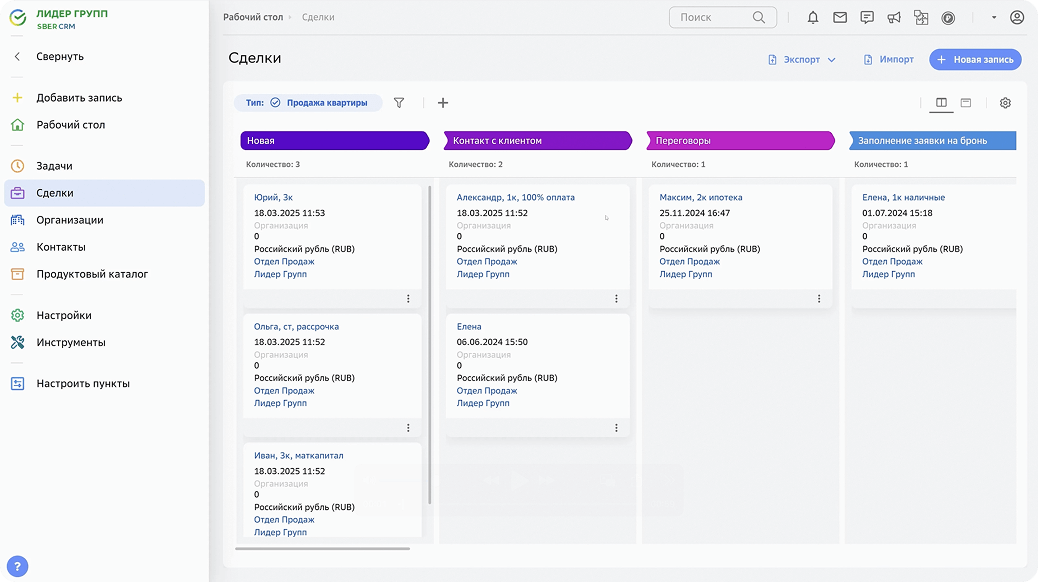Go to Контакты in the sidebar
Screen dimensions: 1038x582
click(60, 247)
